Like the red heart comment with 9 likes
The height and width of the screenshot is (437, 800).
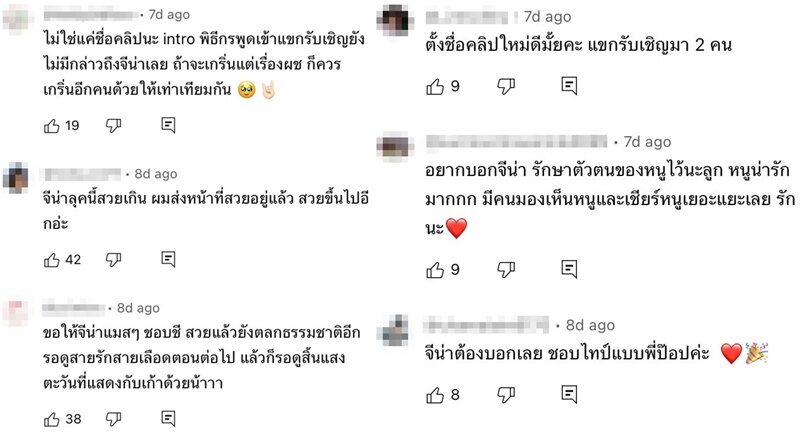pyautogui.click(x=435, y=269)
